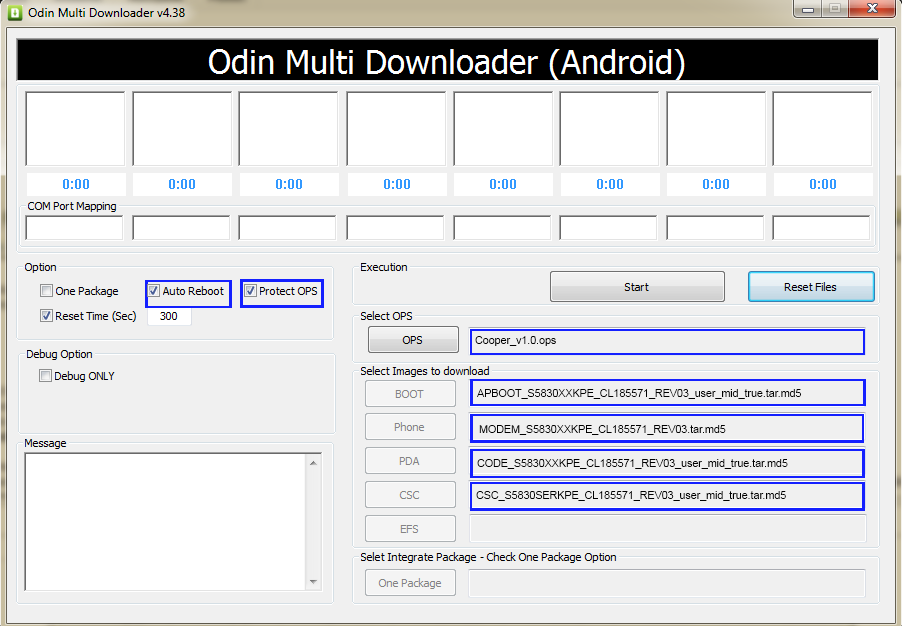Screen dimensions: 902x626
Task: Select the APBOOT_S5830XXKPE file path field
Action: click(x=667, y=393)
